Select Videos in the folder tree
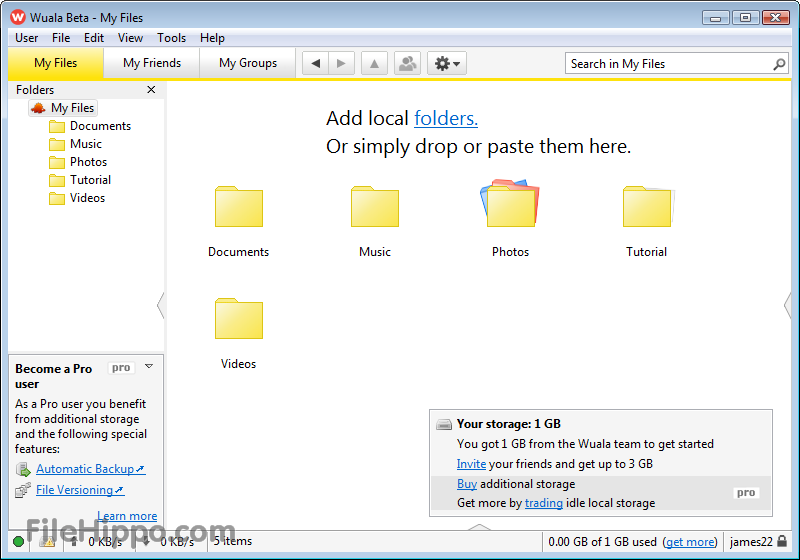The image size is (800, 560). click(x=77, y=198)
